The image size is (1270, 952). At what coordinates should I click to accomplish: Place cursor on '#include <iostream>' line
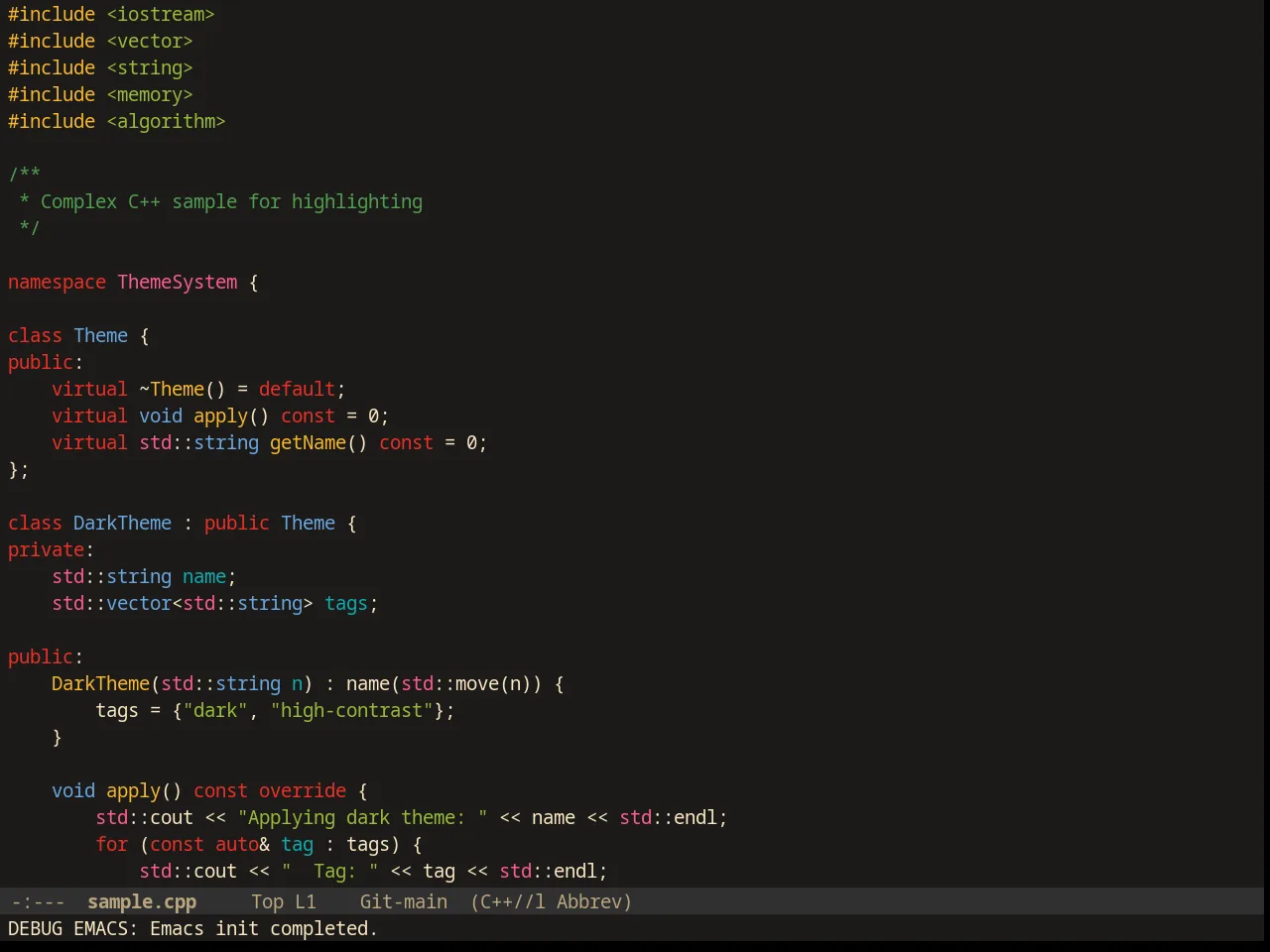click(111, 15)
